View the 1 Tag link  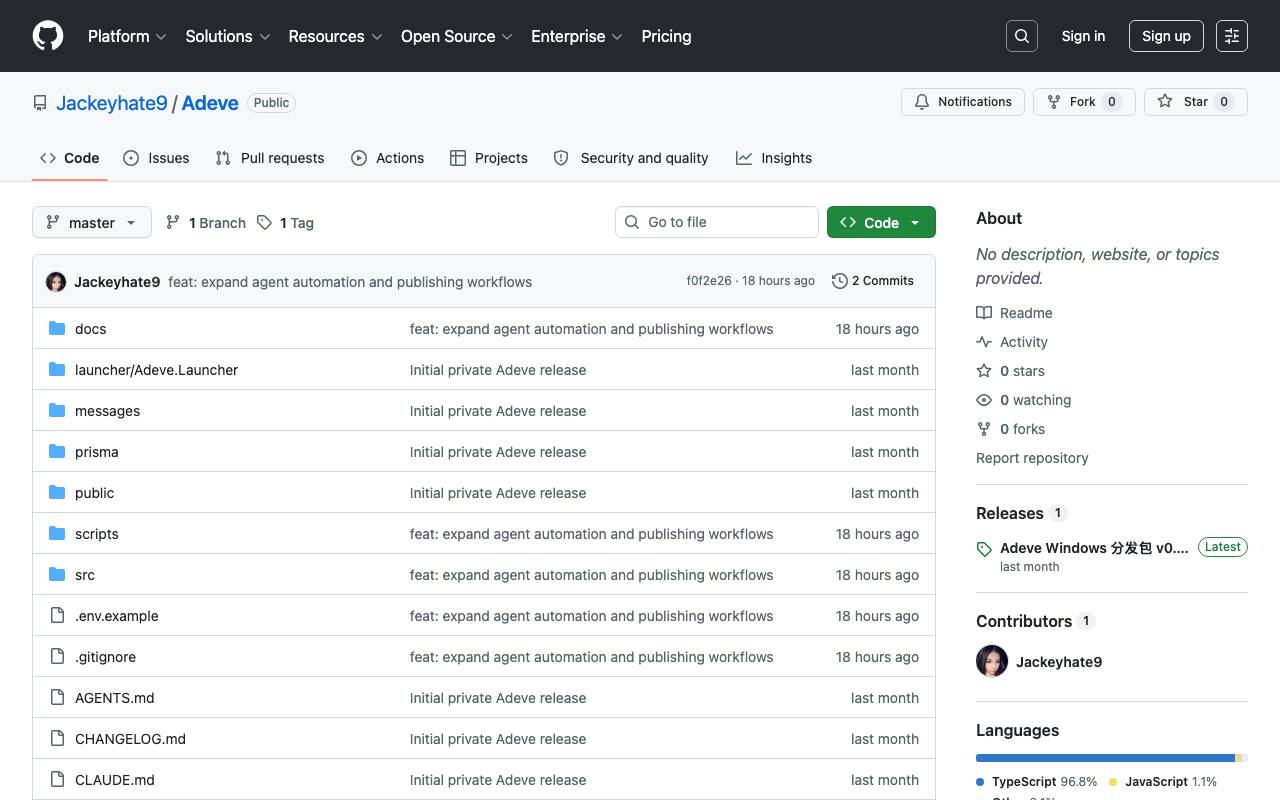click(x=286, y=223)
